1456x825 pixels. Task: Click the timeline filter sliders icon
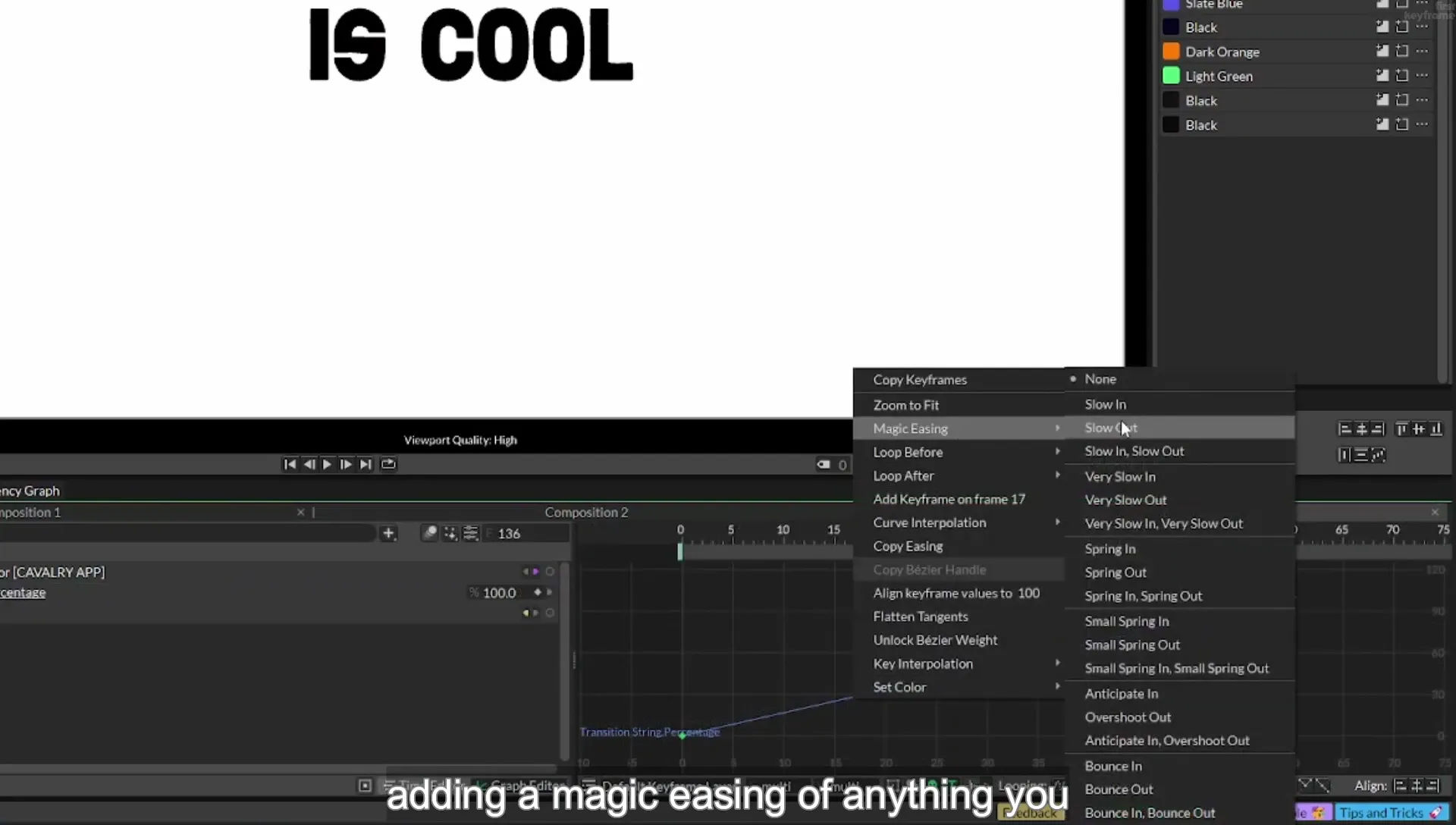471,533
